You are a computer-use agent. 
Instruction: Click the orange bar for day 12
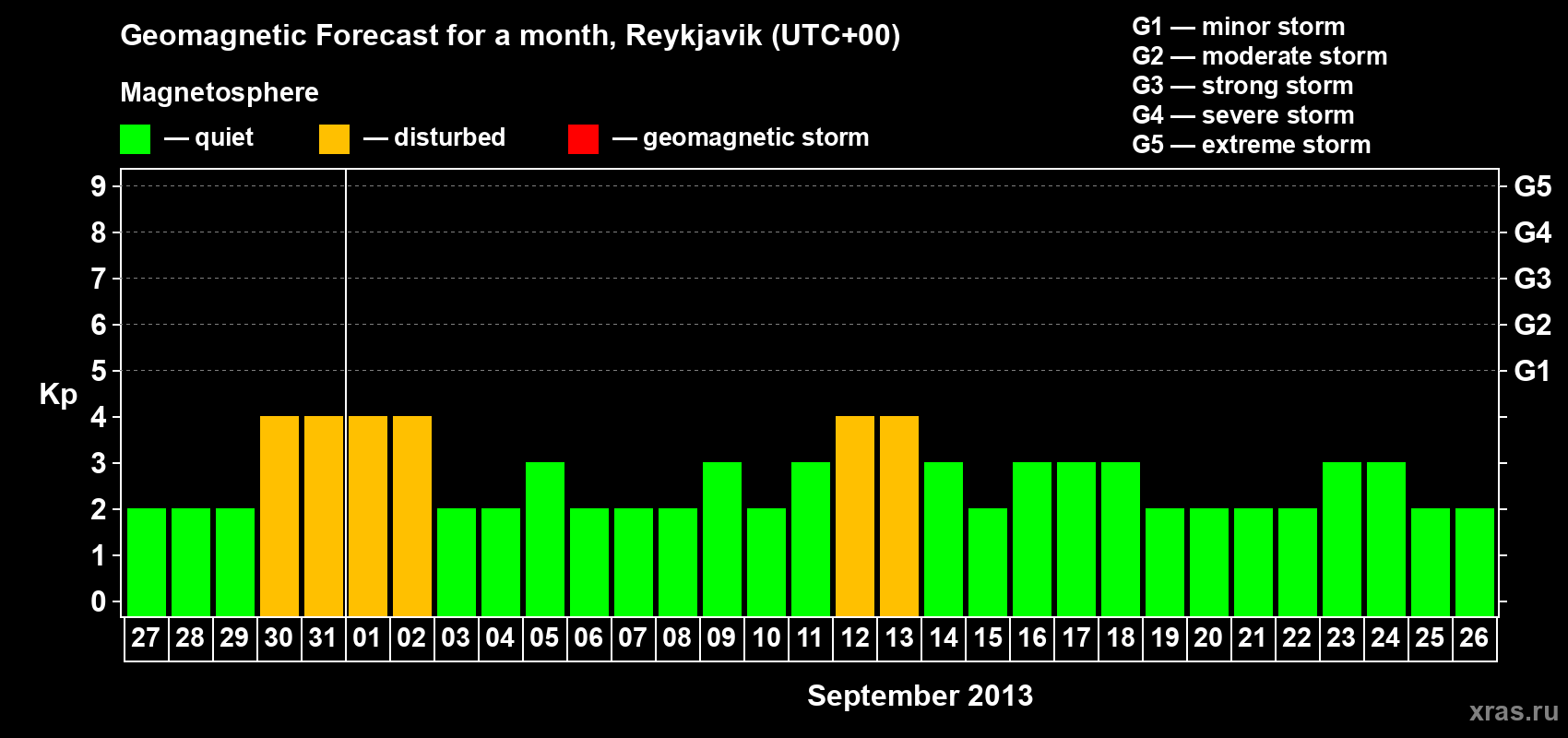(855, 517)
